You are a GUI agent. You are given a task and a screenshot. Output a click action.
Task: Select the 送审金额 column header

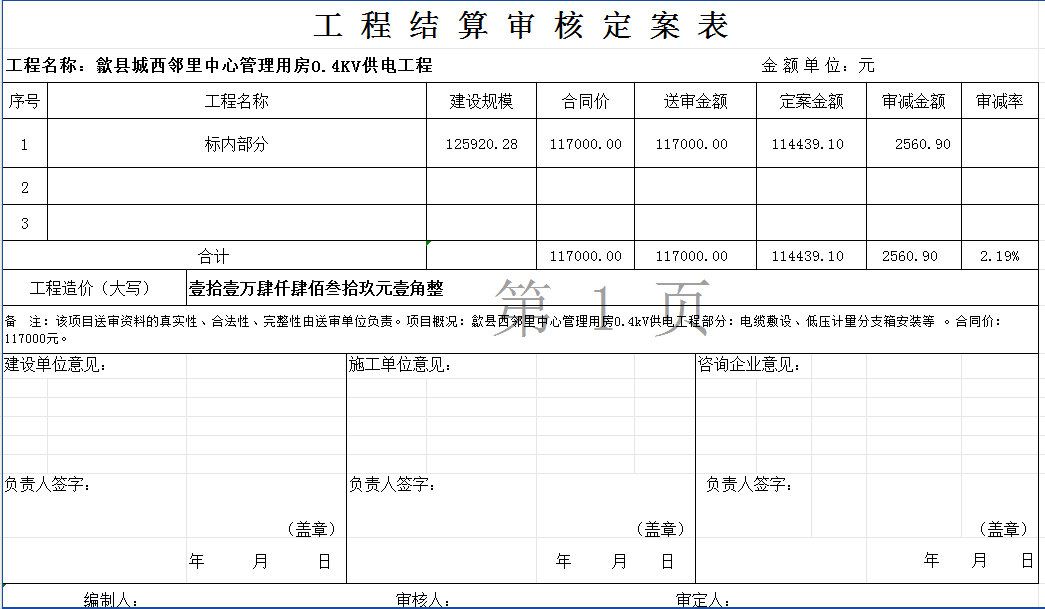tap(695, 101)
